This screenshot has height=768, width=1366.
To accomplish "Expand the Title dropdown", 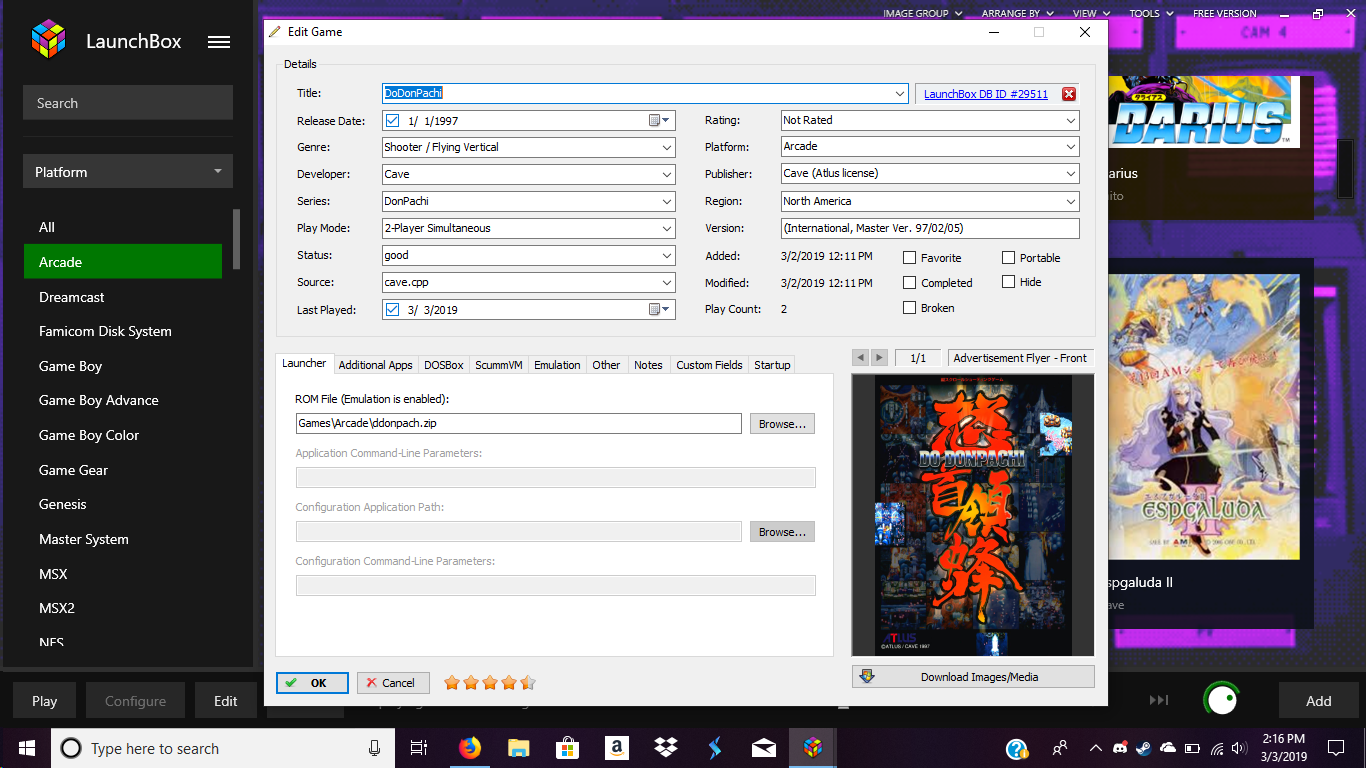I will (901, 93).
